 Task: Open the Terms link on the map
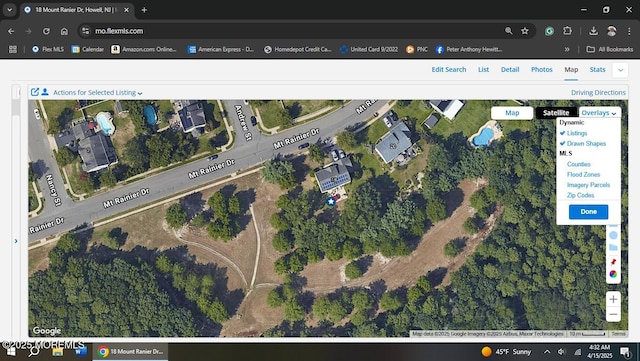click(618, 334)
